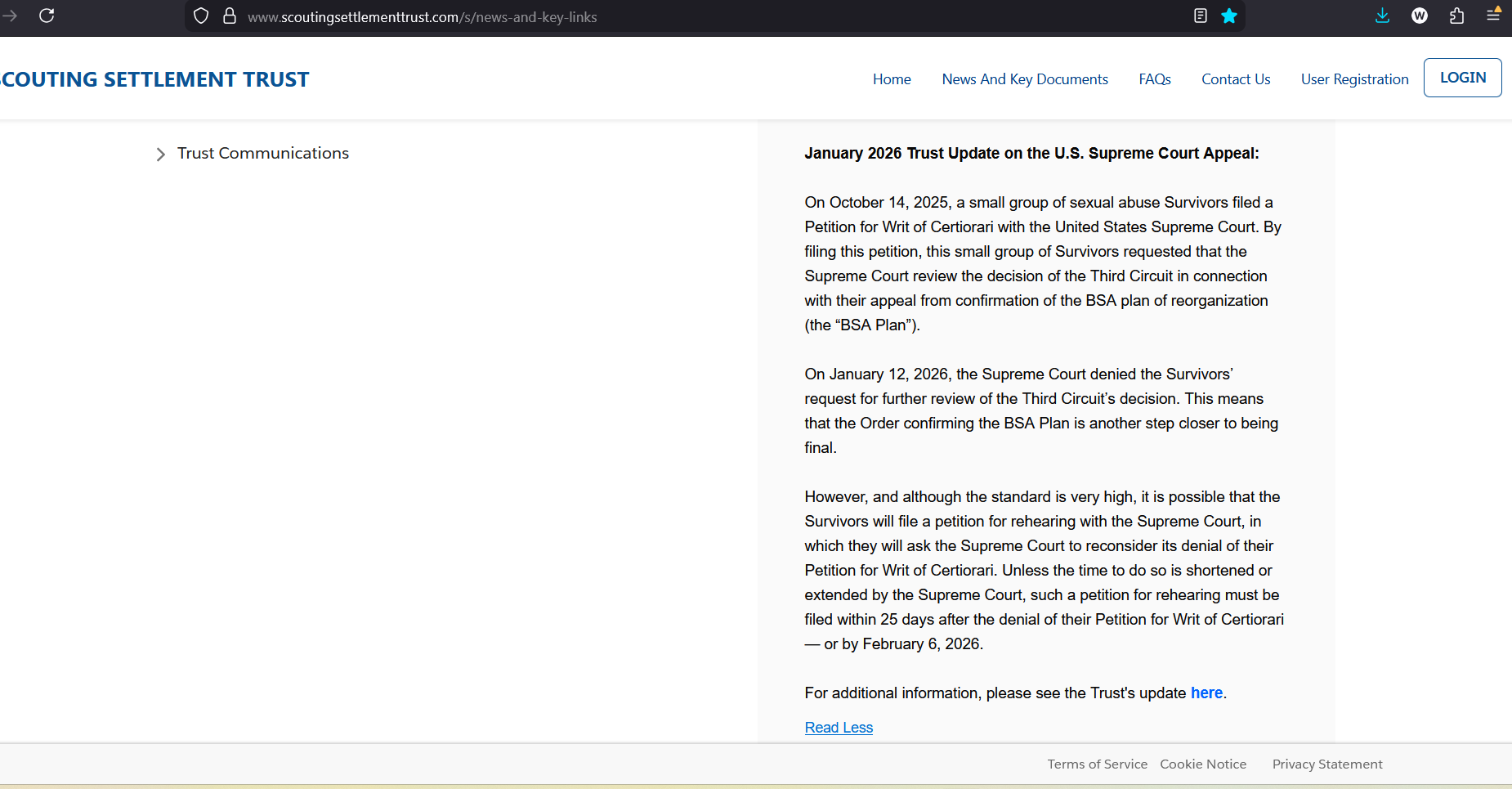The height and width of the screenshot is (789, 1512).
Task: Click the site security padlock icon
Action: 230,16
